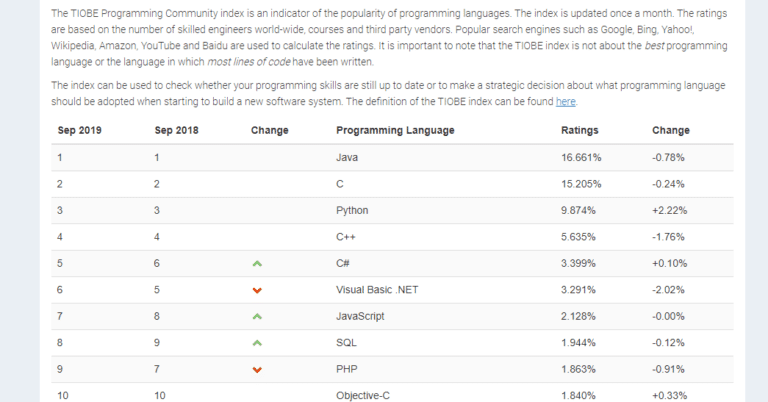Click the green up arrow beside SQL
The height and width of the screenshot is (402, 768).
coord(257,343)
